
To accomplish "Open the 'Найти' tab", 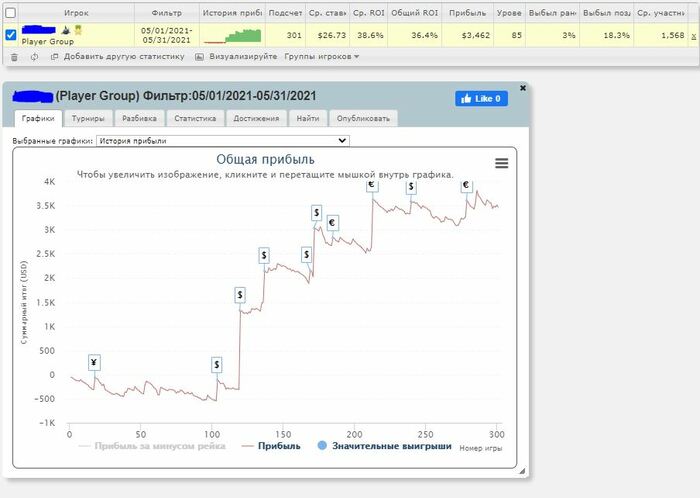I will [x=308, y=118].
